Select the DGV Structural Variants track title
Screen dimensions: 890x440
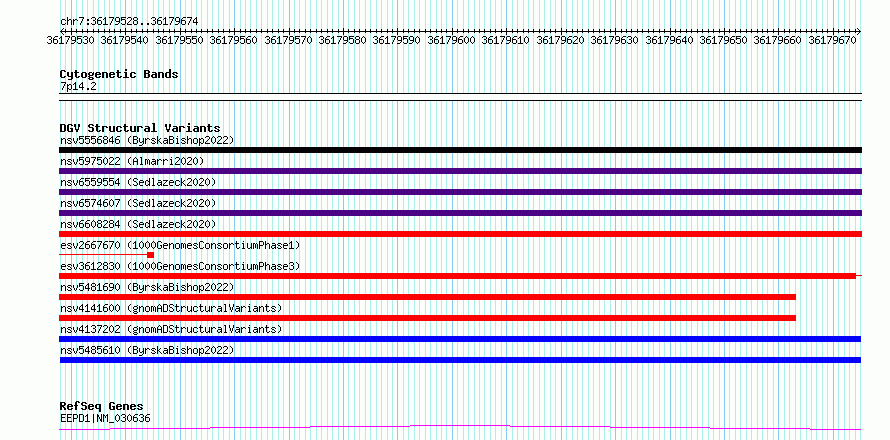[140, 128]
